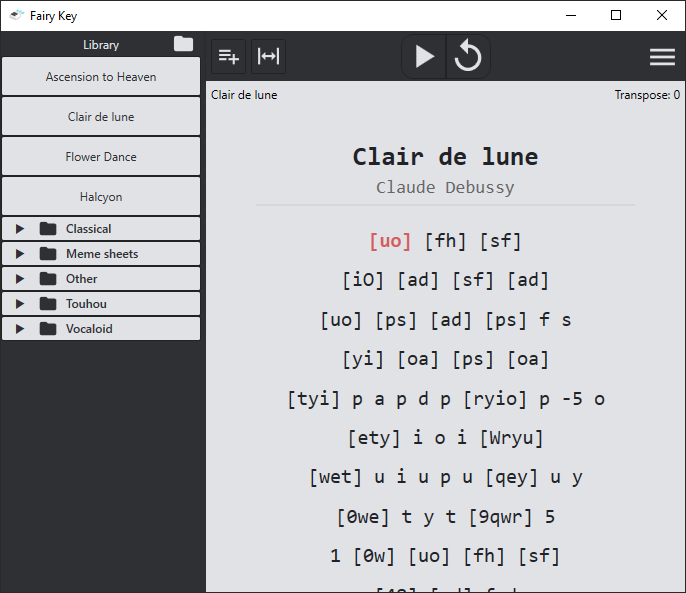Click the [iO] chord in the sheet
686x593 pixels.
[363, 280]
